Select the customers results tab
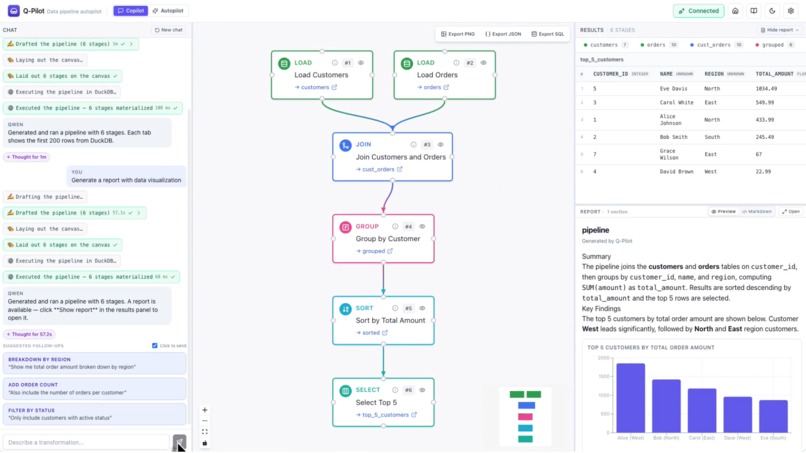The width and height of the screenshot is (806, 453). [606, 45]
